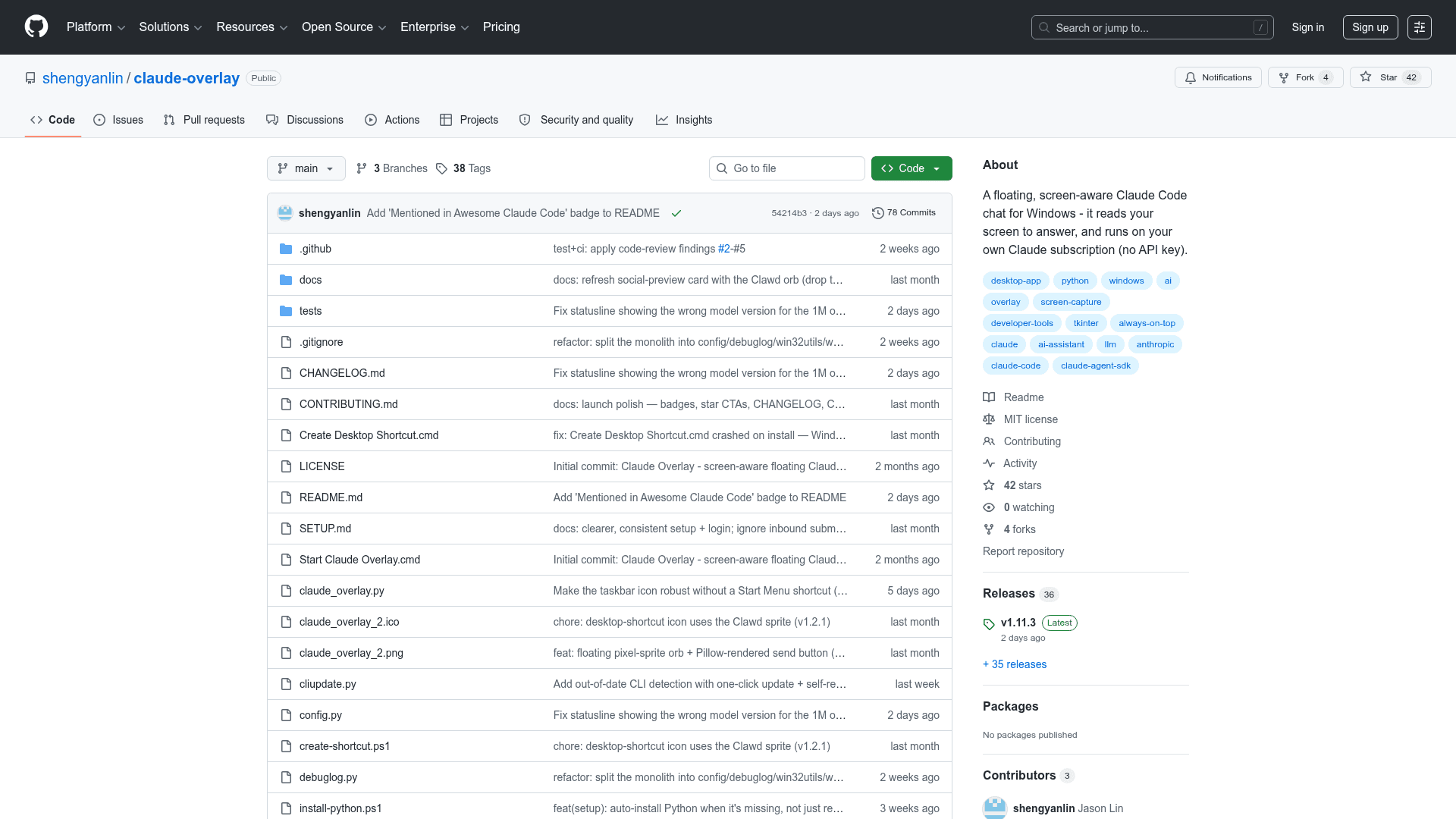Viewport: 1456px width, 819px height.
Task: Click the Sign up button
Action: point(1370,27)
